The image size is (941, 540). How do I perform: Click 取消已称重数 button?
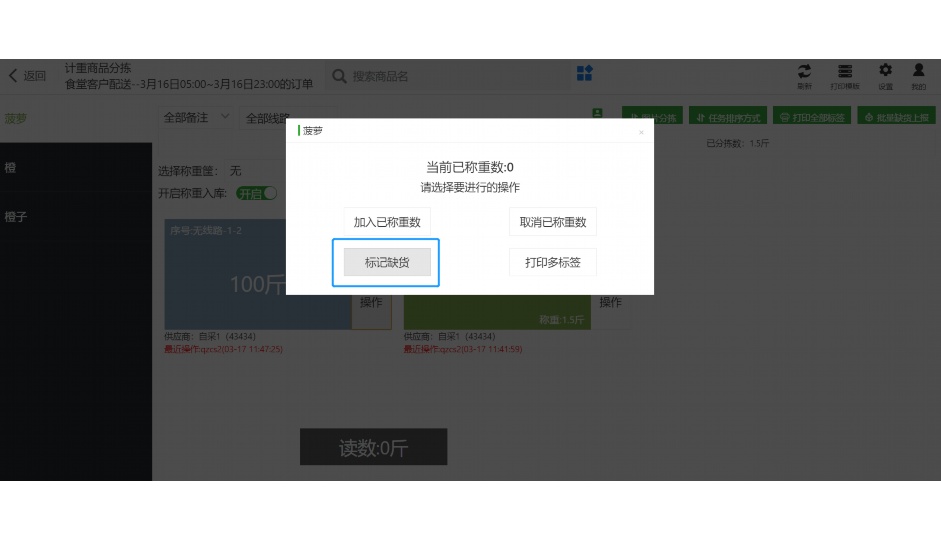point(553,222)
